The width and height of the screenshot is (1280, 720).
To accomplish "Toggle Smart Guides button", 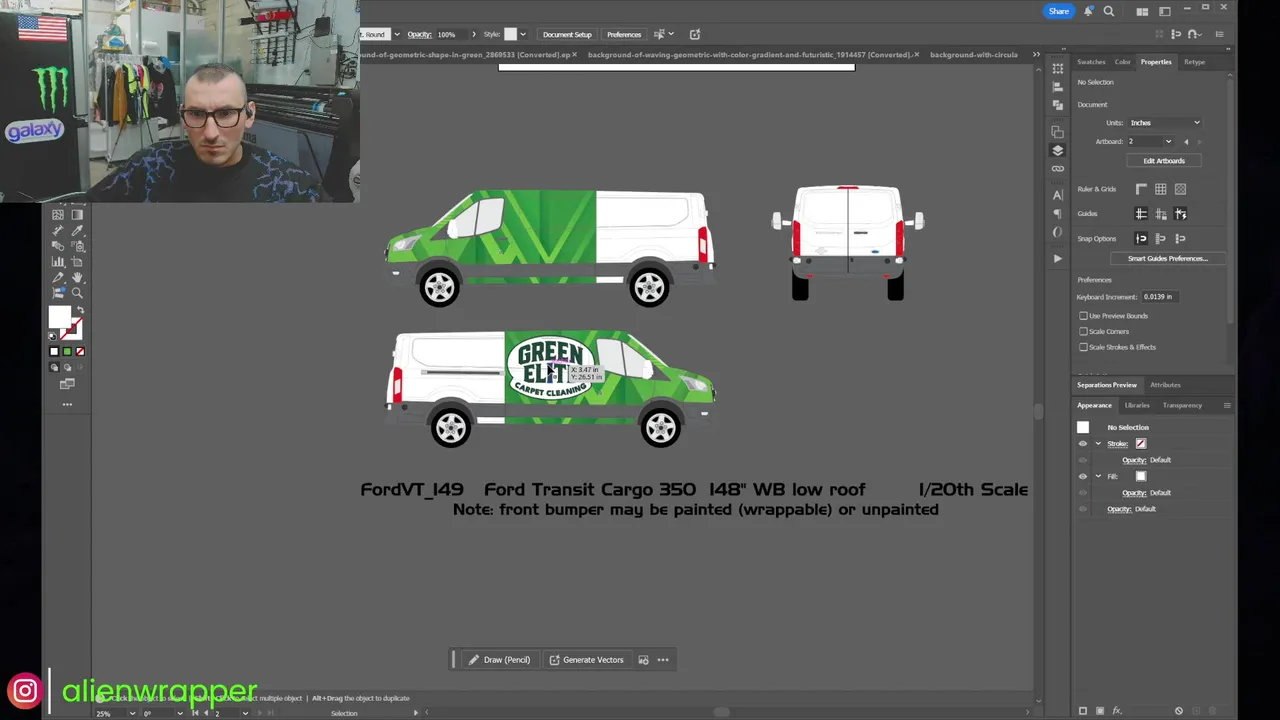I will [1180, 213].
